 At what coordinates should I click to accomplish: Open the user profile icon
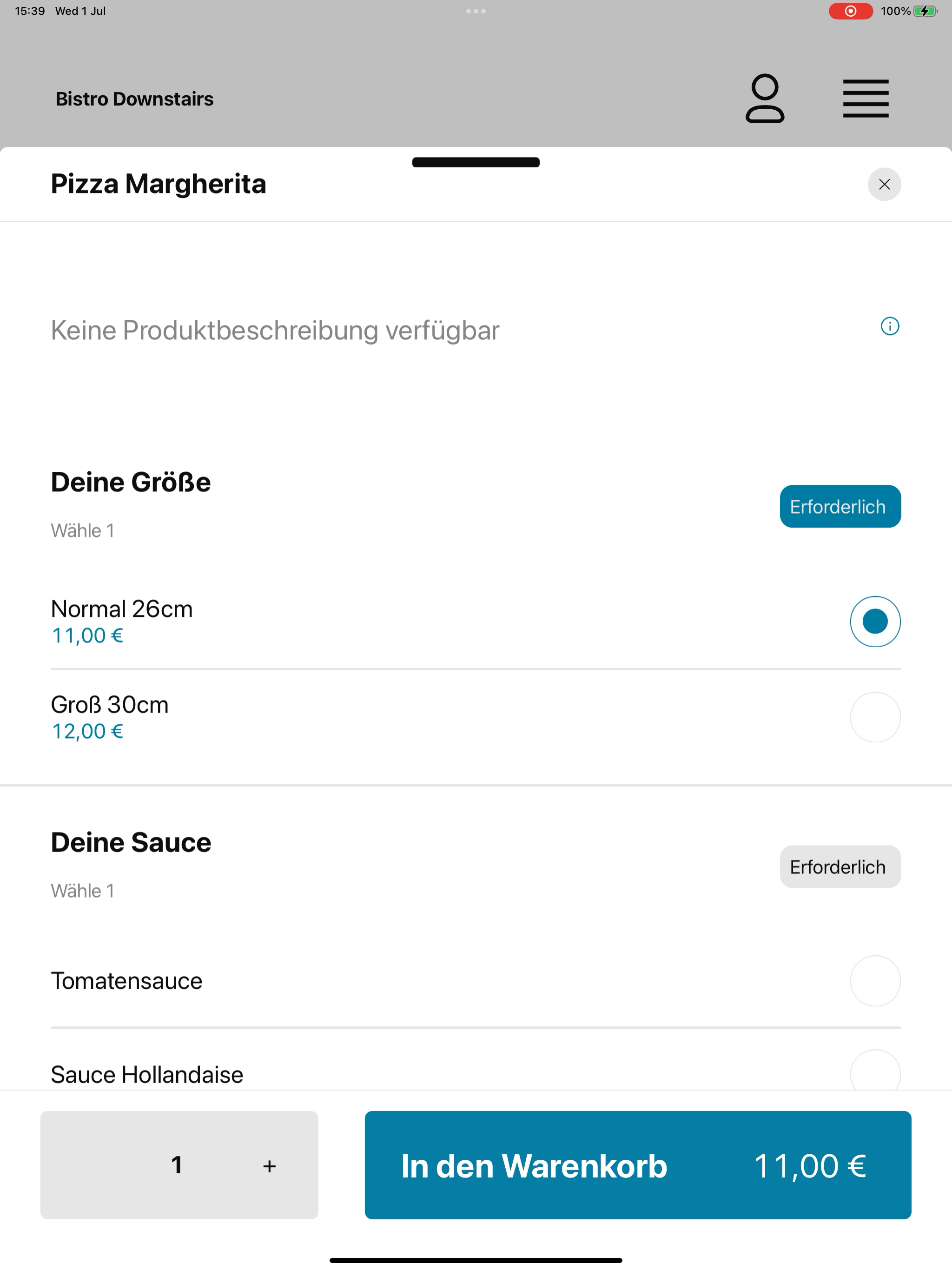[765, 98]
